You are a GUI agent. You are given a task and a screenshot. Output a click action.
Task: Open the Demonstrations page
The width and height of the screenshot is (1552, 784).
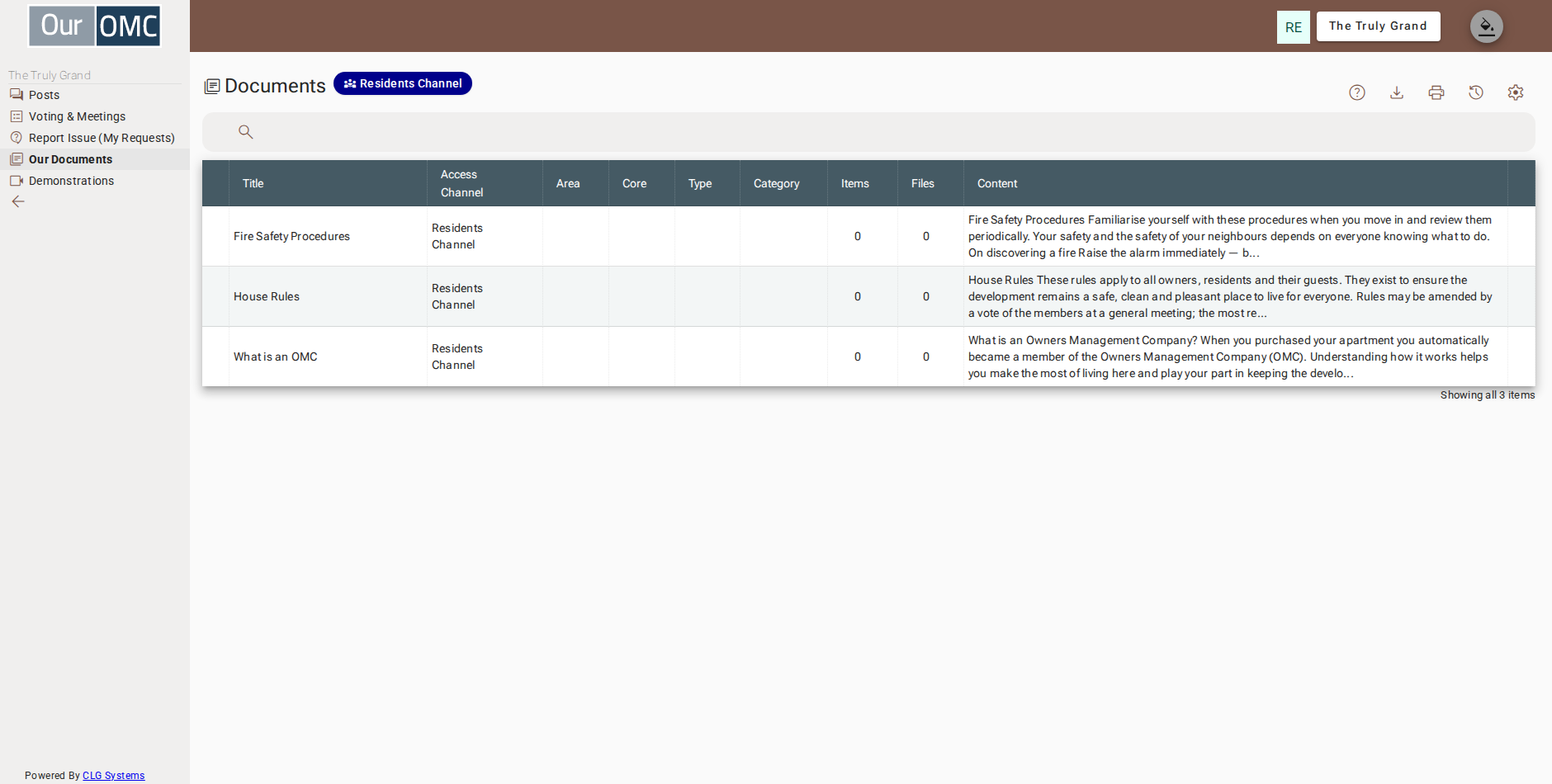[x=71, y=181]
